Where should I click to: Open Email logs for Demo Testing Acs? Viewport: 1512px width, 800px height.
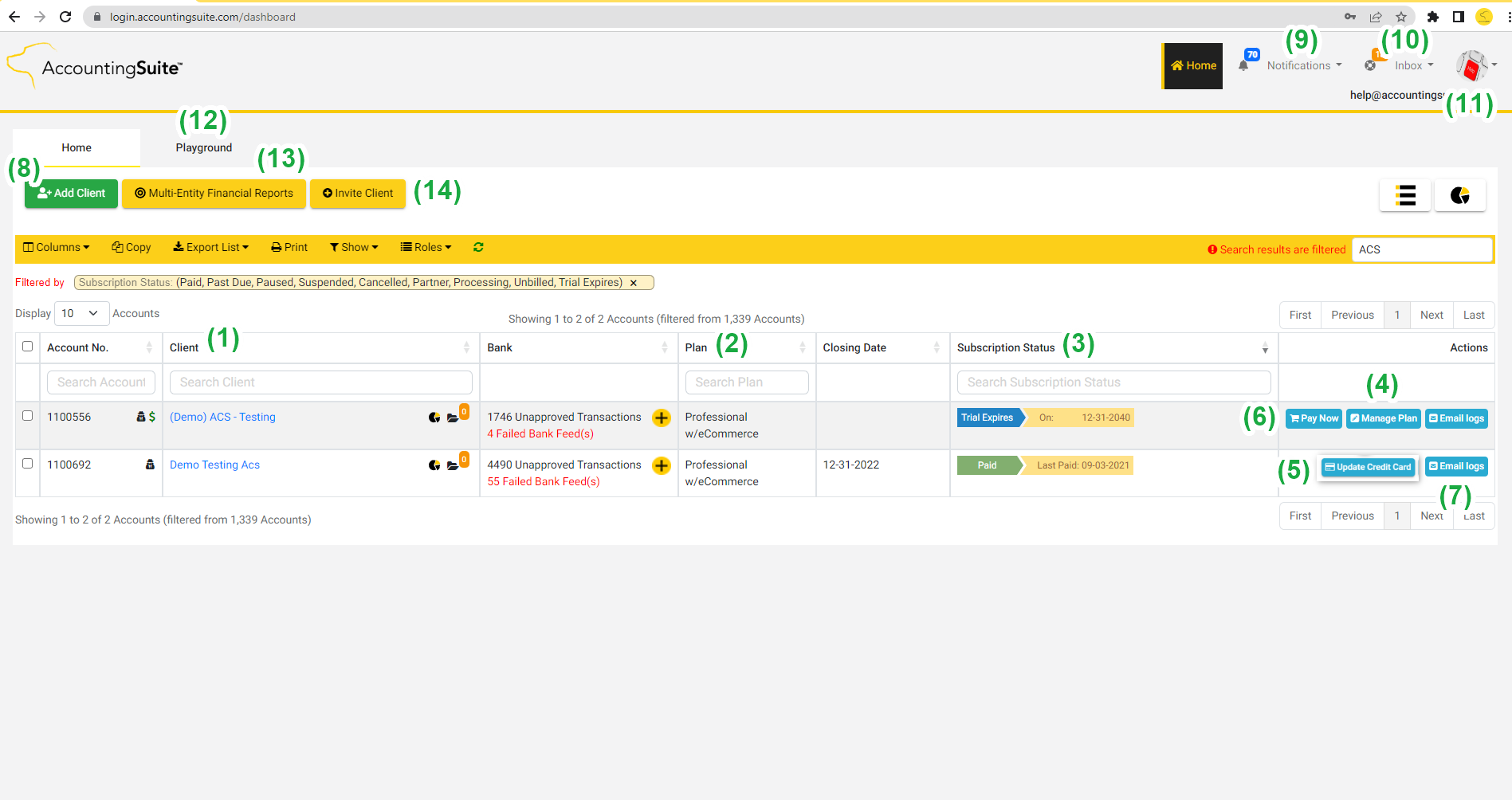(1457, 466)
